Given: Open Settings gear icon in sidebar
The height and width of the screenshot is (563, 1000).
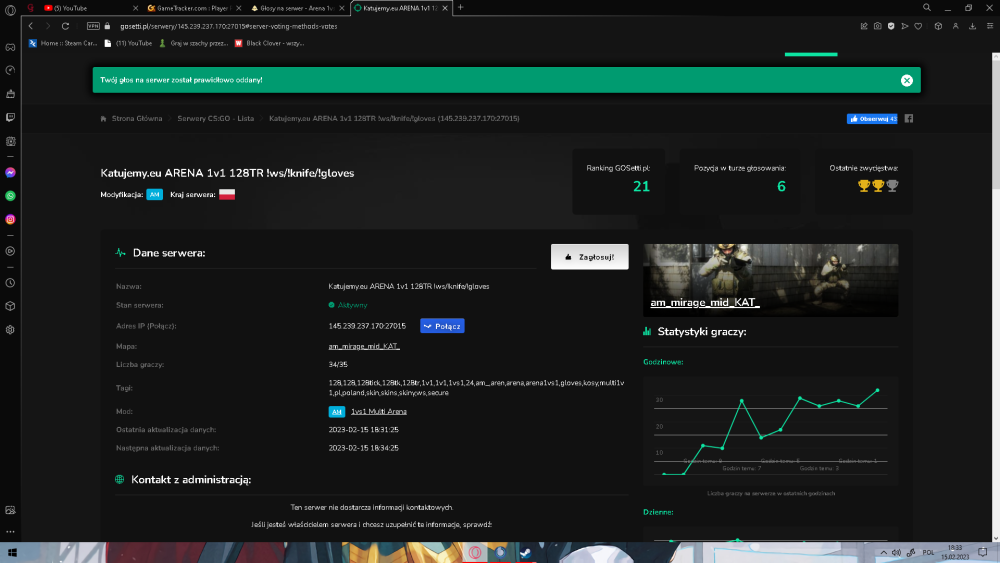Looking at the screenshot, I should tap(10, 330).
